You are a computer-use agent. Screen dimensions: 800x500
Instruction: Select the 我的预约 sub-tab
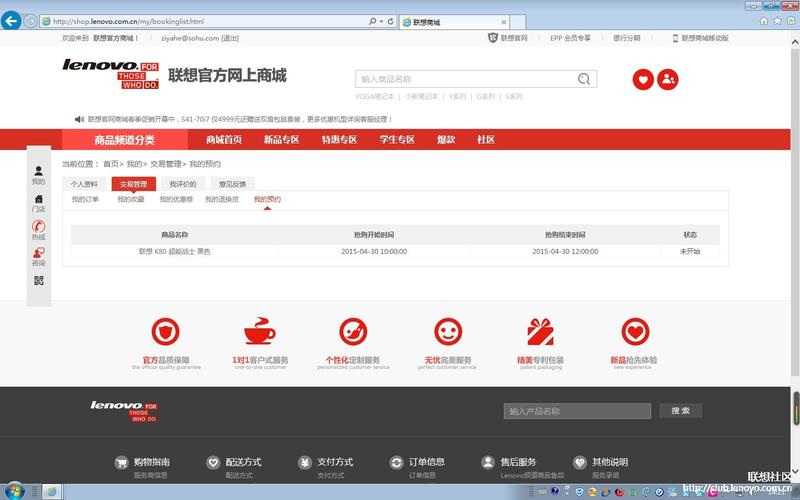tap(267, 199)
